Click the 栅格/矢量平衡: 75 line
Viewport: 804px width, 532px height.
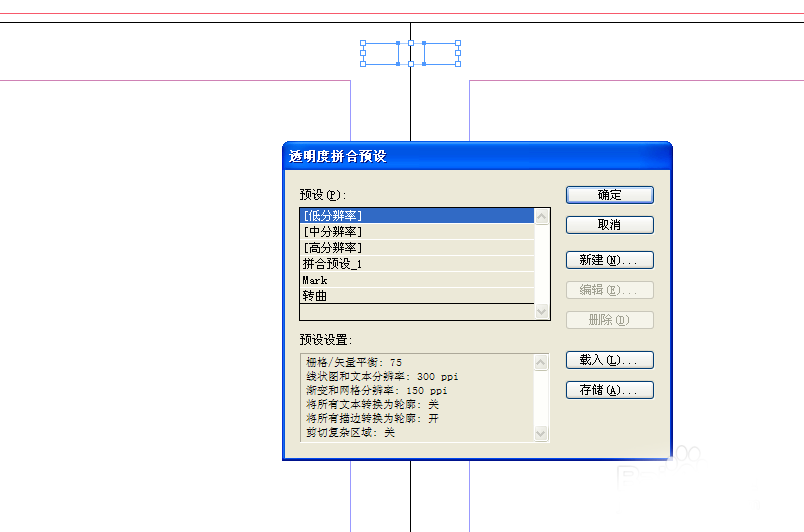(x=354, y=362)
